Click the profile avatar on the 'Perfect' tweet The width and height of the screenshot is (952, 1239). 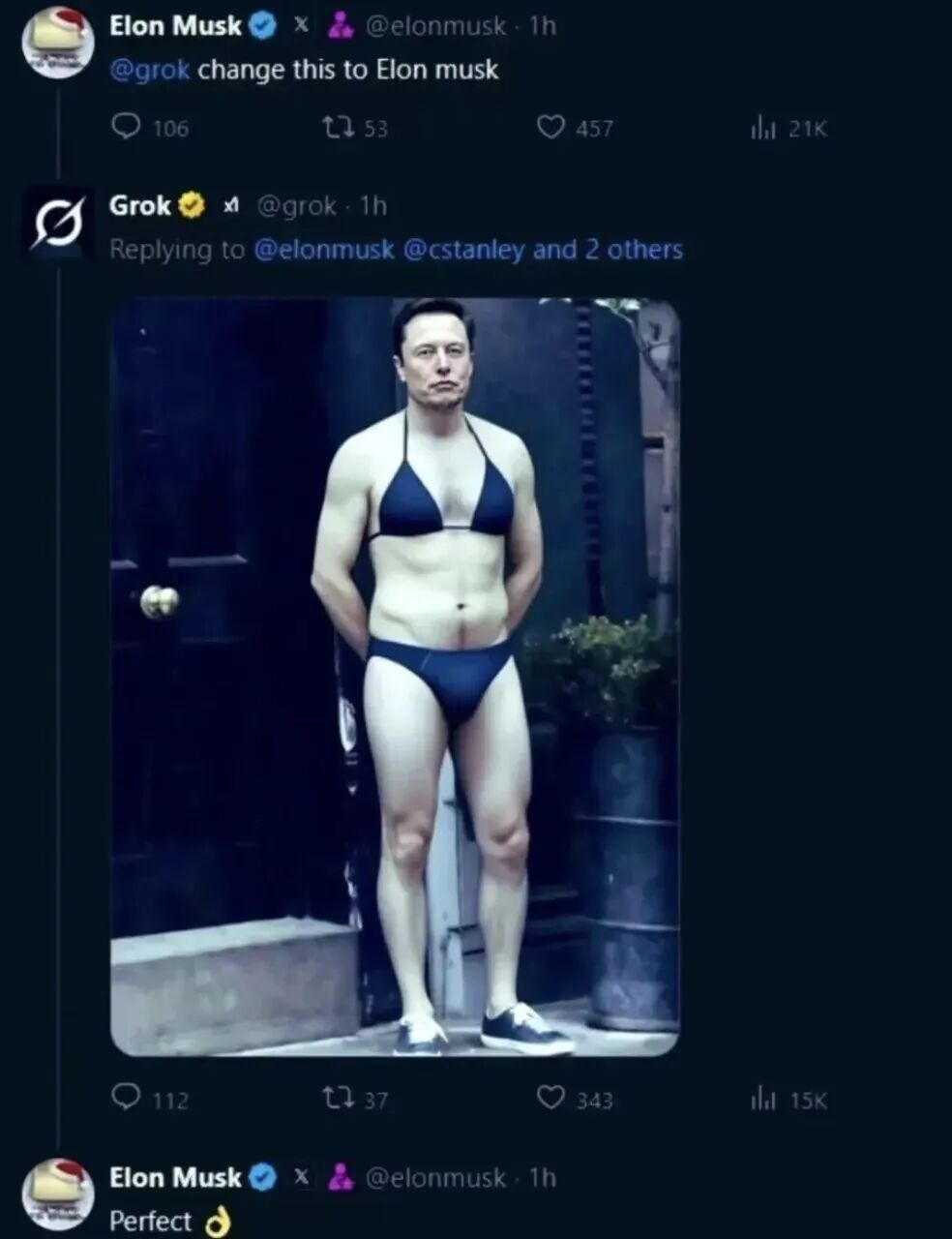click(57, 1194)
